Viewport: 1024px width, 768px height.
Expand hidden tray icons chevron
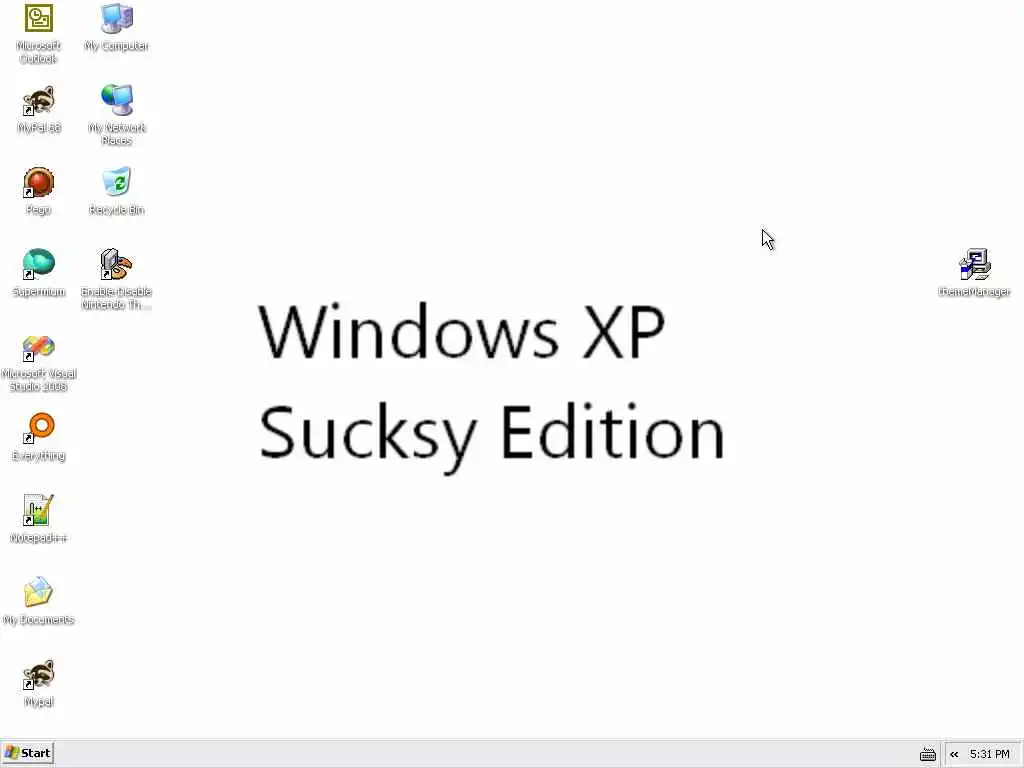click(x=954, y=754)
